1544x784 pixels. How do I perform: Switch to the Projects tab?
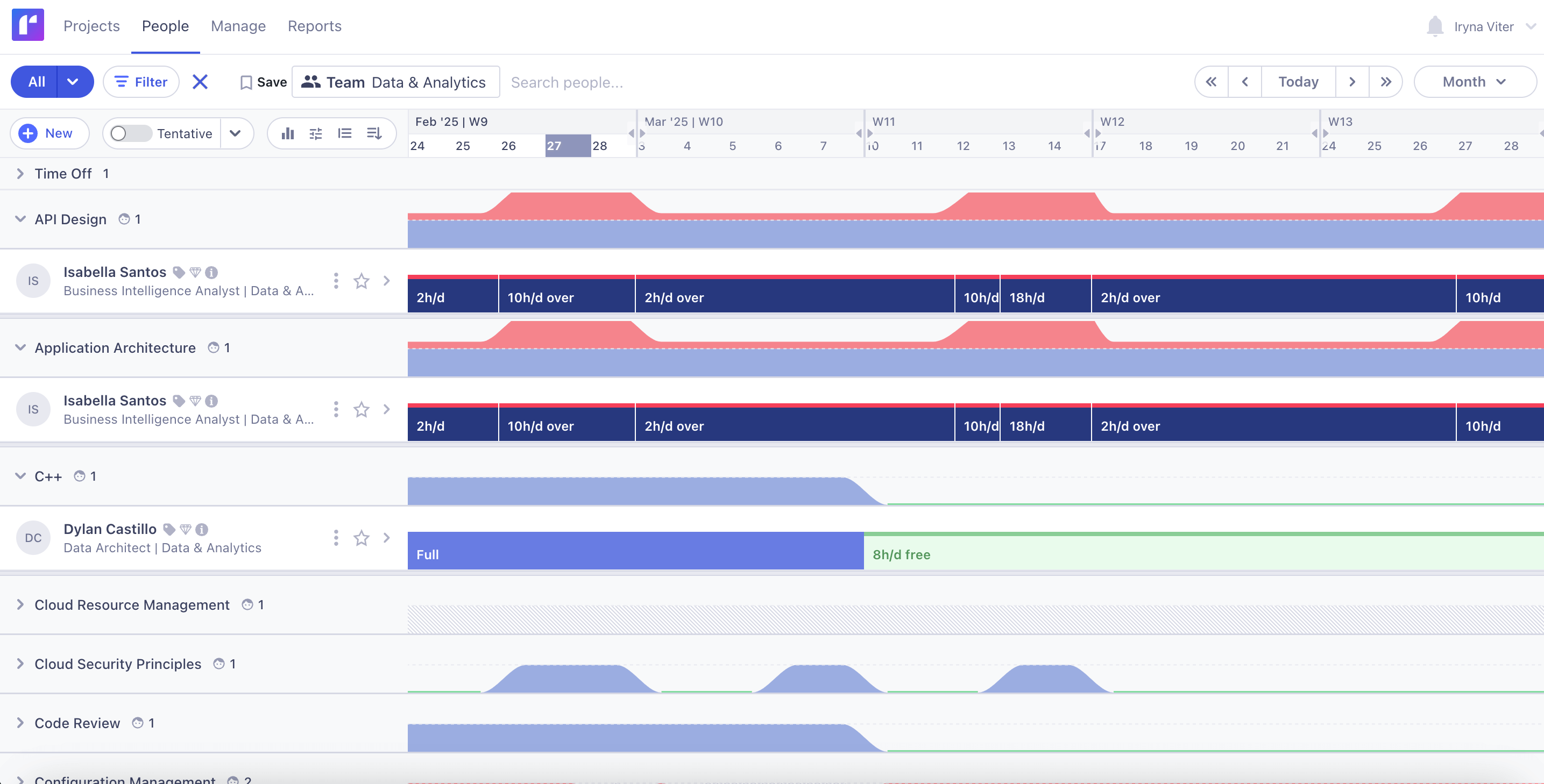click(91, 26)
